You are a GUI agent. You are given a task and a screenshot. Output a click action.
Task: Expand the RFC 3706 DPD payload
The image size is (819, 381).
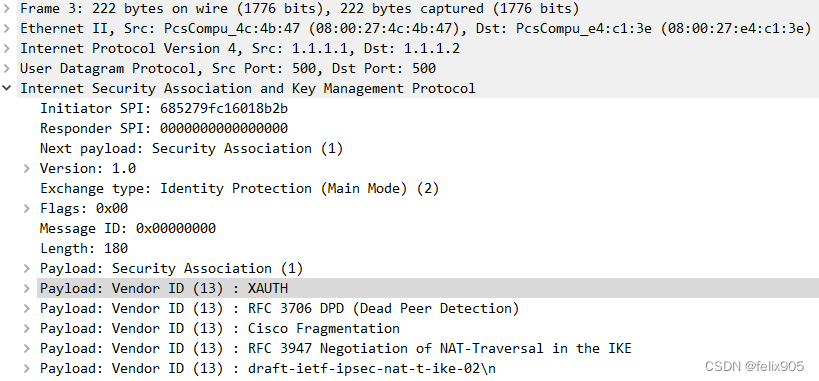point(27,308)
